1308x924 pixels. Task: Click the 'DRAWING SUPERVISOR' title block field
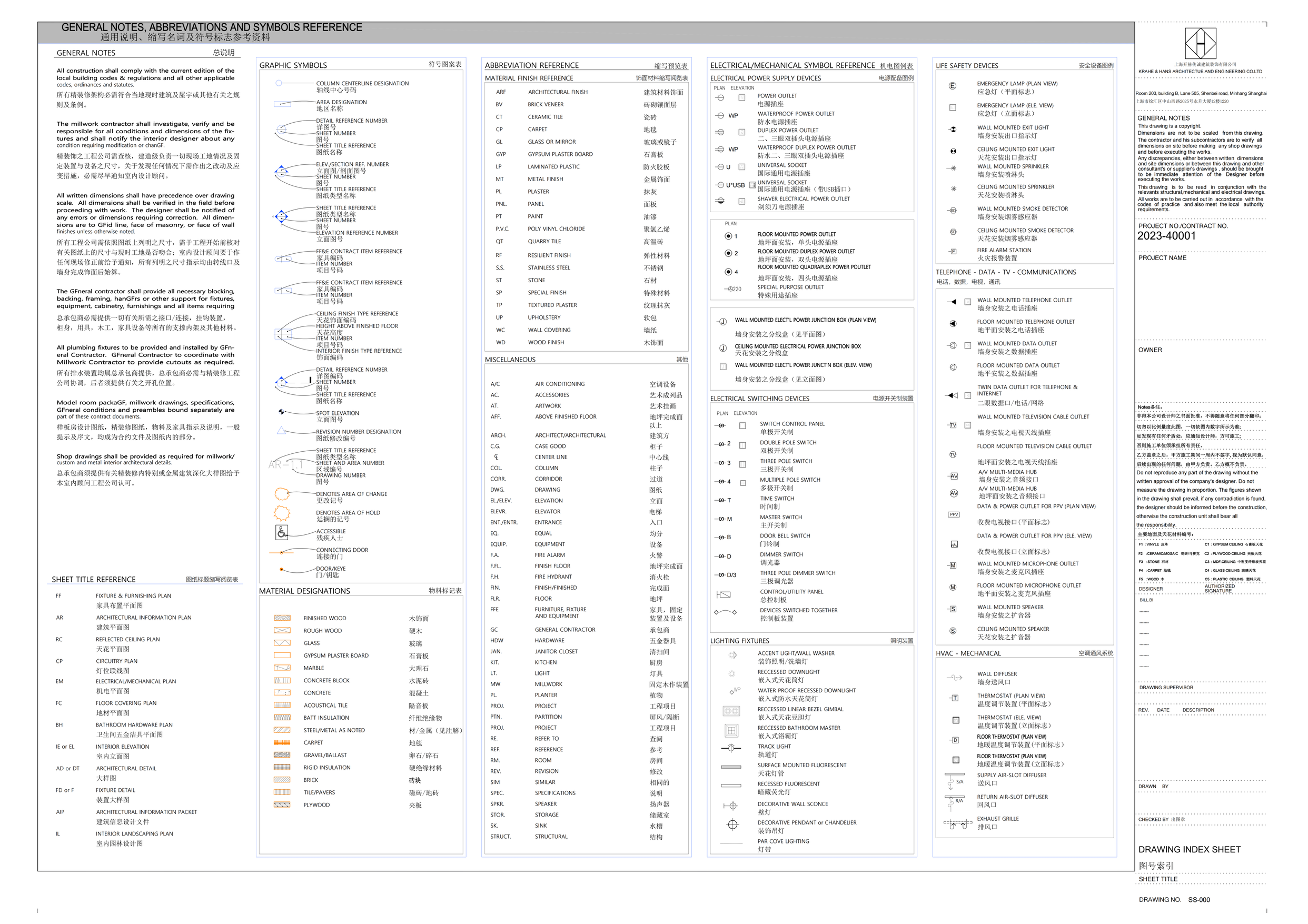(1166, 688)
